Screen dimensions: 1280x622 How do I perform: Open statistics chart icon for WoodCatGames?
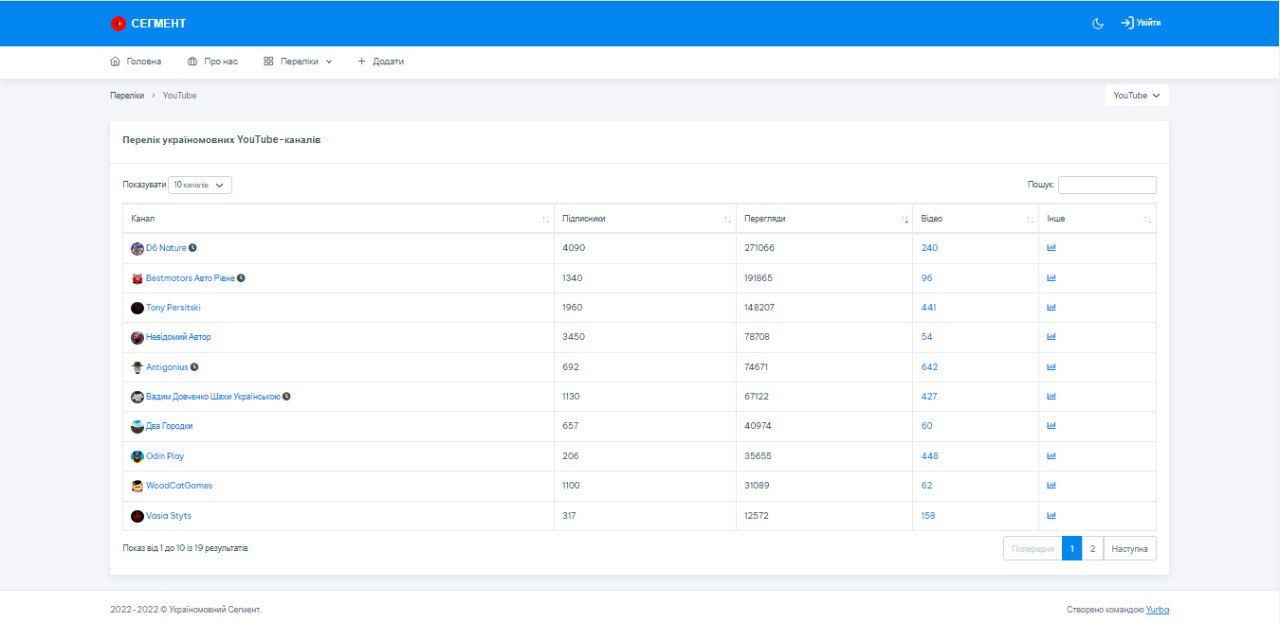1051,486
